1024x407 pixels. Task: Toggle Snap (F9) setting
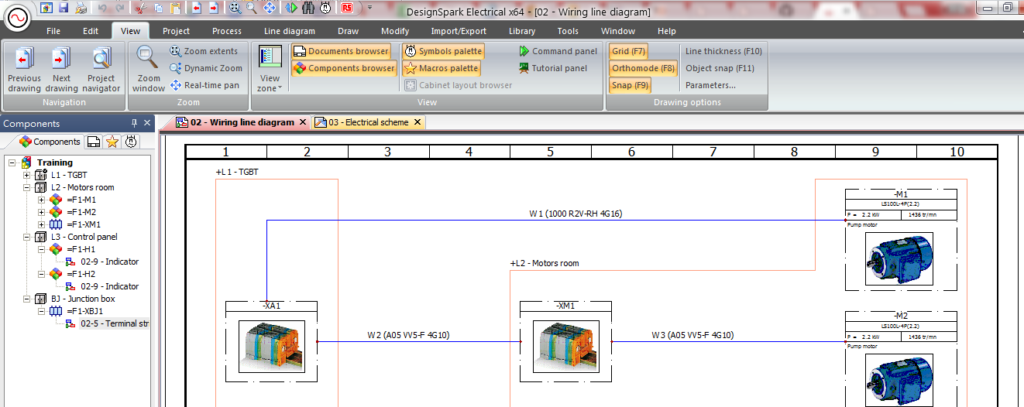pos(631,85)
